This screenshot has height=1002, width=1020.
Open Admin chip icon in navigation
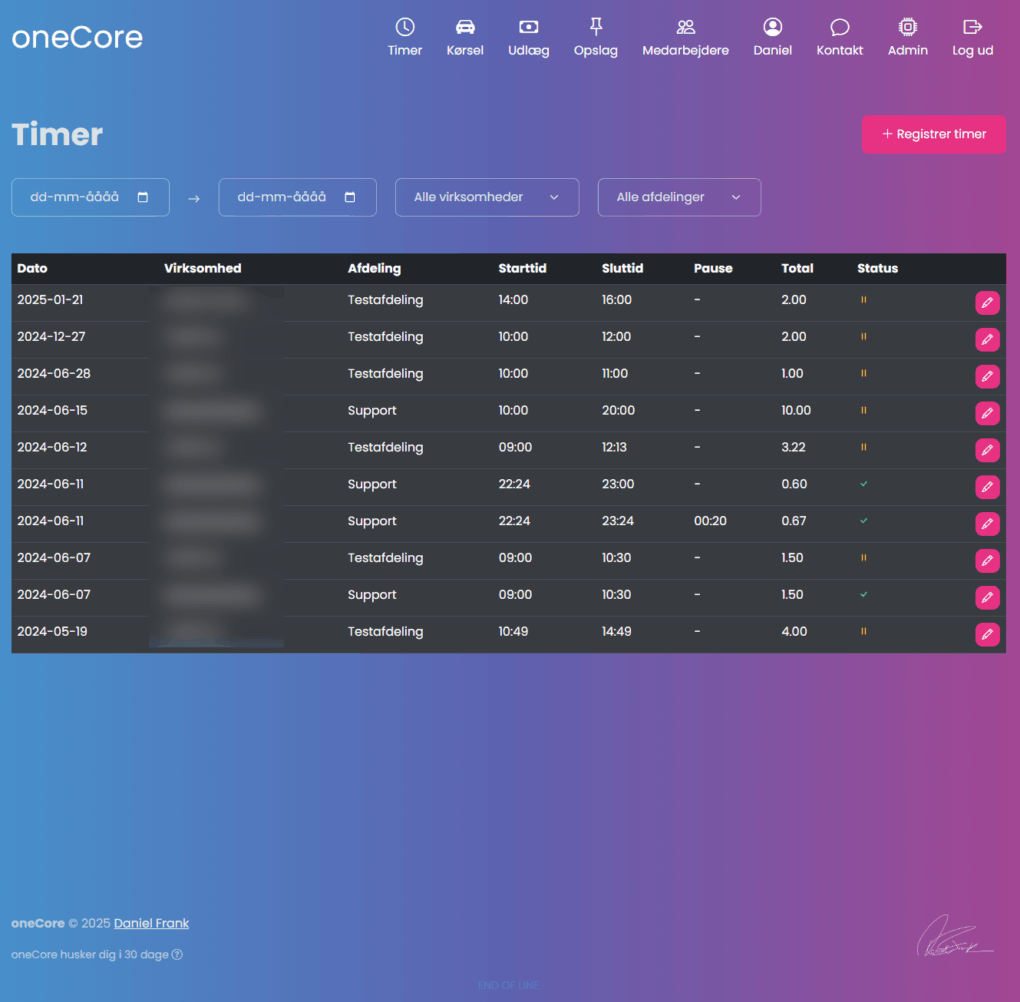pyautogui.click(x=907, y=28)
